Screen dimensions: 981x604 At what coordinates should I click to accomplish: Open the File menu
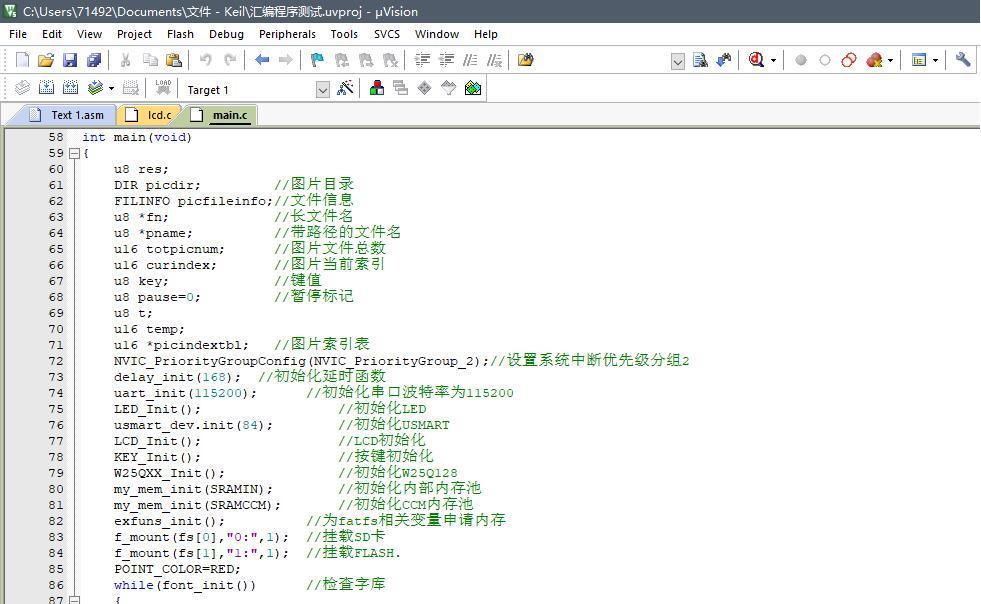pyautogui.click(x=18, y=34)
